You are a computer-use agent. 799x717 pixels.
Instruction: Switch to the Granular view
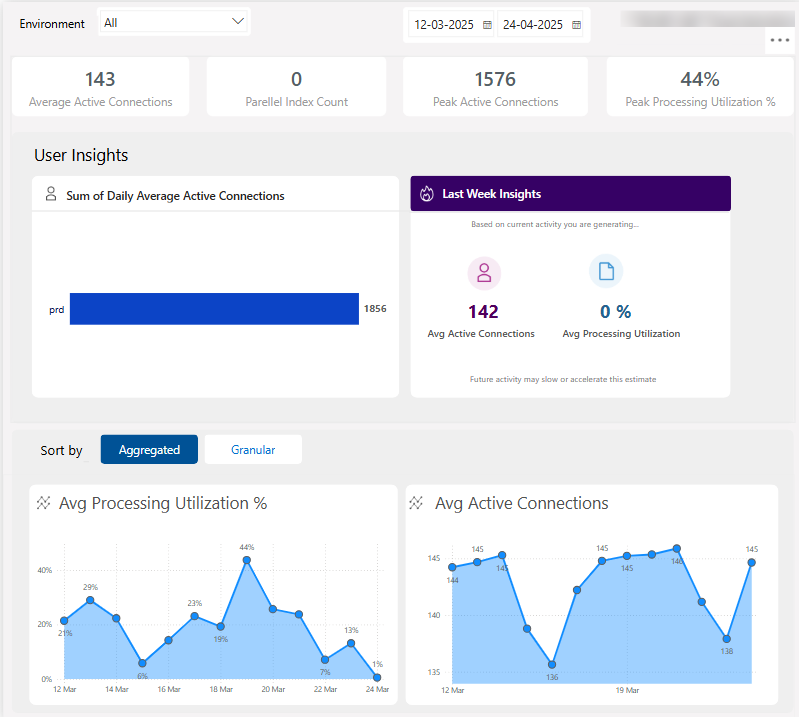coord(253,449)
